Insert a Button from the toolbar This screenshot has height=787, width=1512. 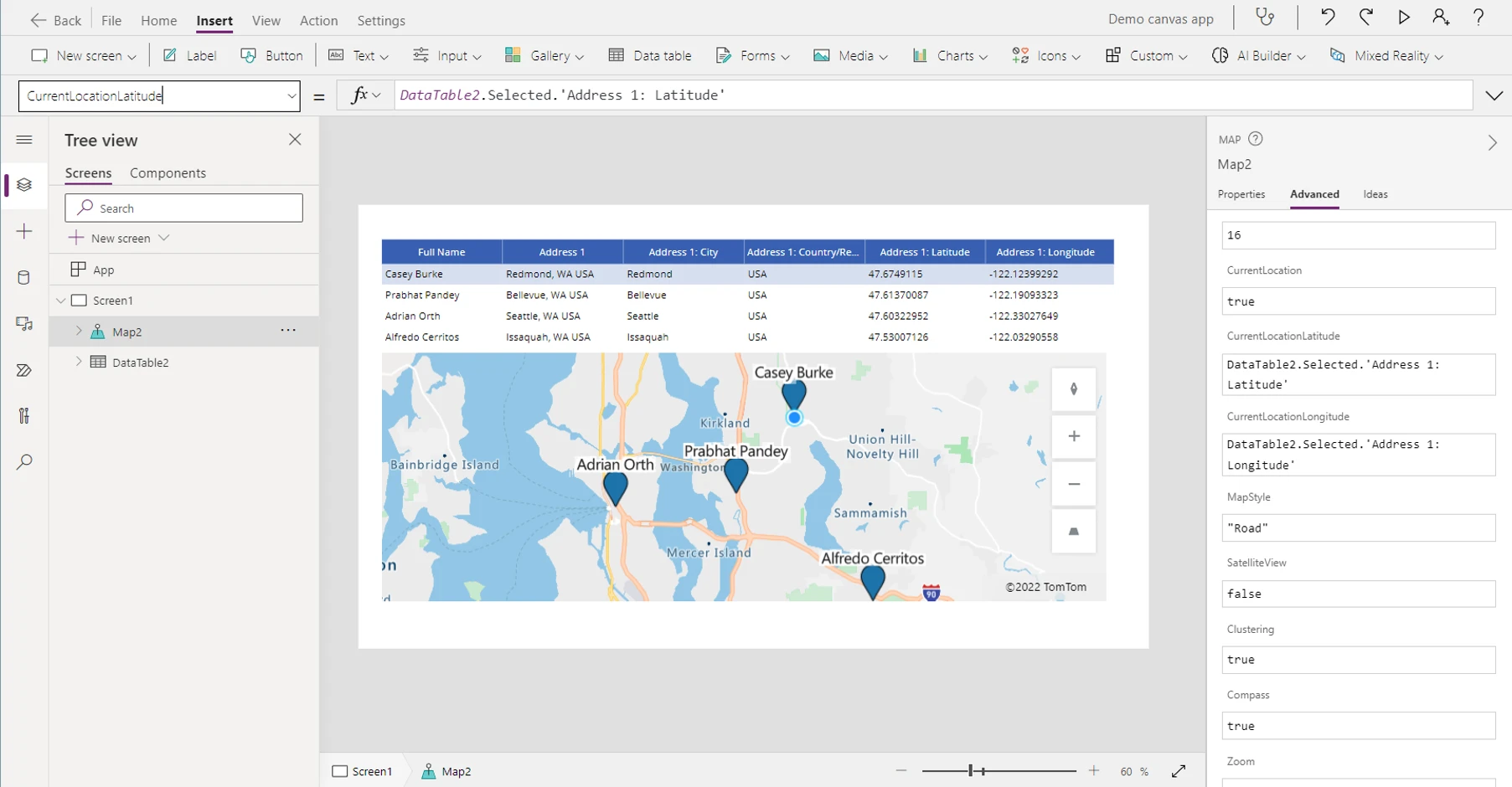tap(271, 56)
